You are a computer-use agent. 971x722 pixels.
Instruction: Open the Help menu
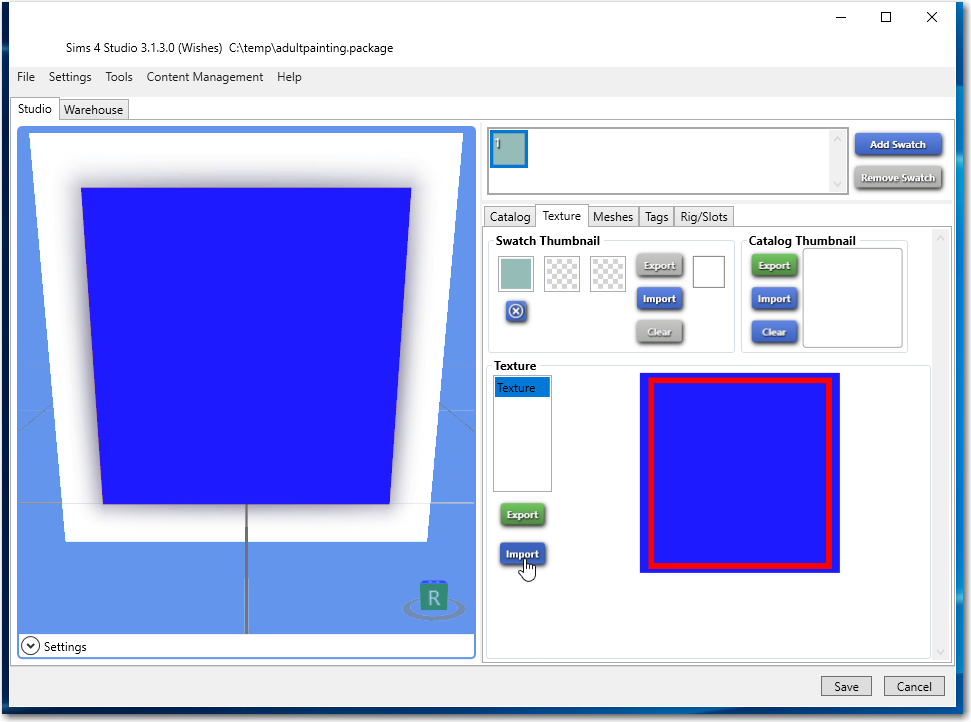[289, 77]
